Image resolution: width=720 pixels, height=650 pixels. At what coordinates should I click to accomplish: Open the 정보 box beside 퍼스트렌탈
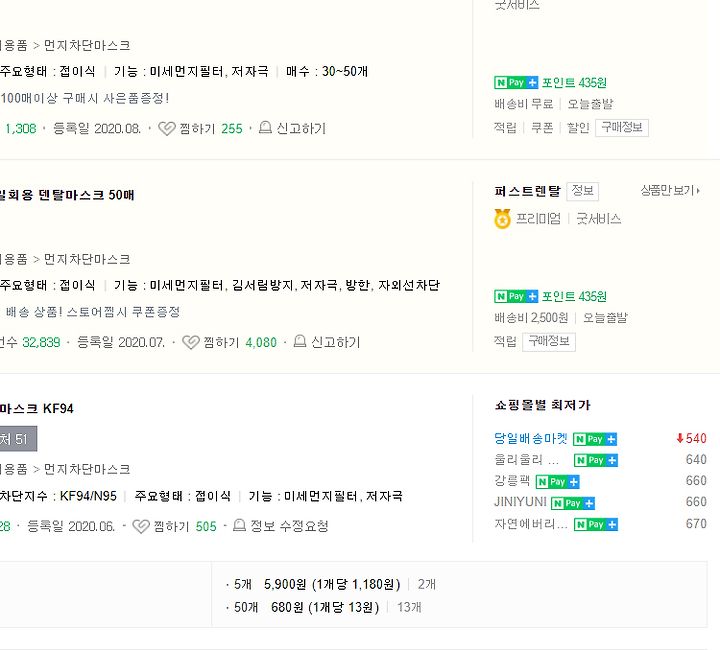[581, 191]
